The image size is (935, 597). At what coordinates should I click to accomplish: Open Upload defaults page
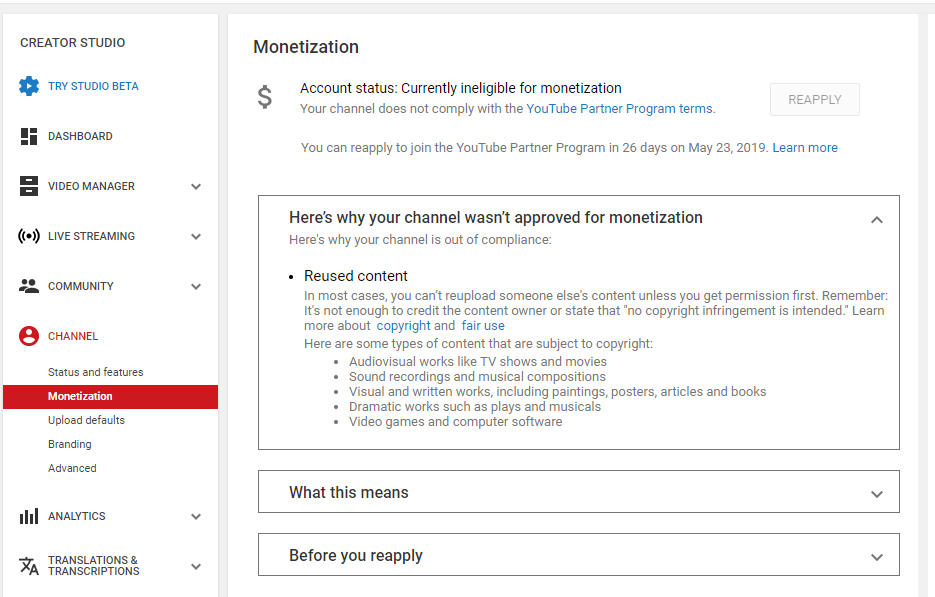pos(86,420)
